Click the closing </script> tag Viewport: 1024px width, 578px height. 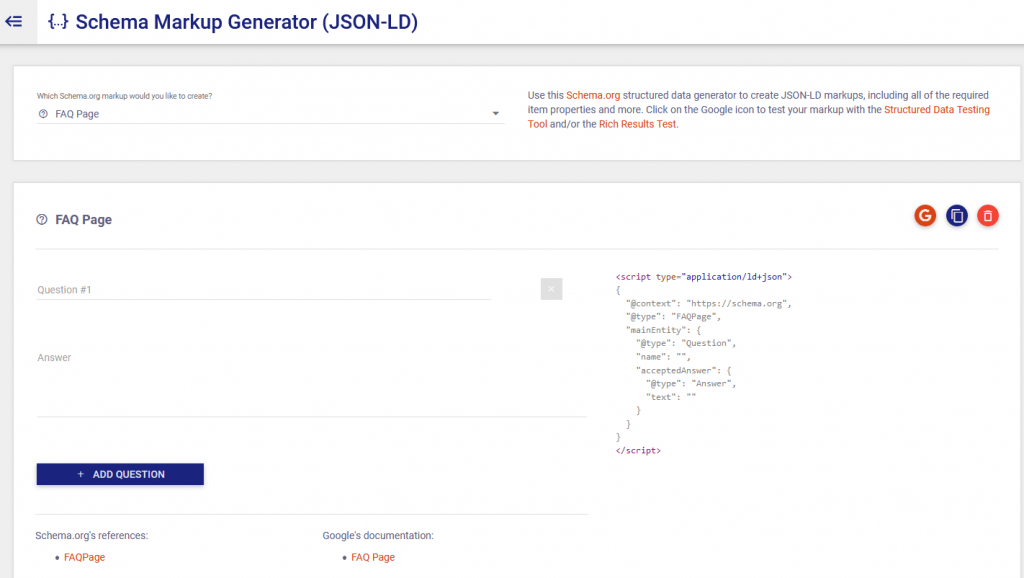pos(638,451)
